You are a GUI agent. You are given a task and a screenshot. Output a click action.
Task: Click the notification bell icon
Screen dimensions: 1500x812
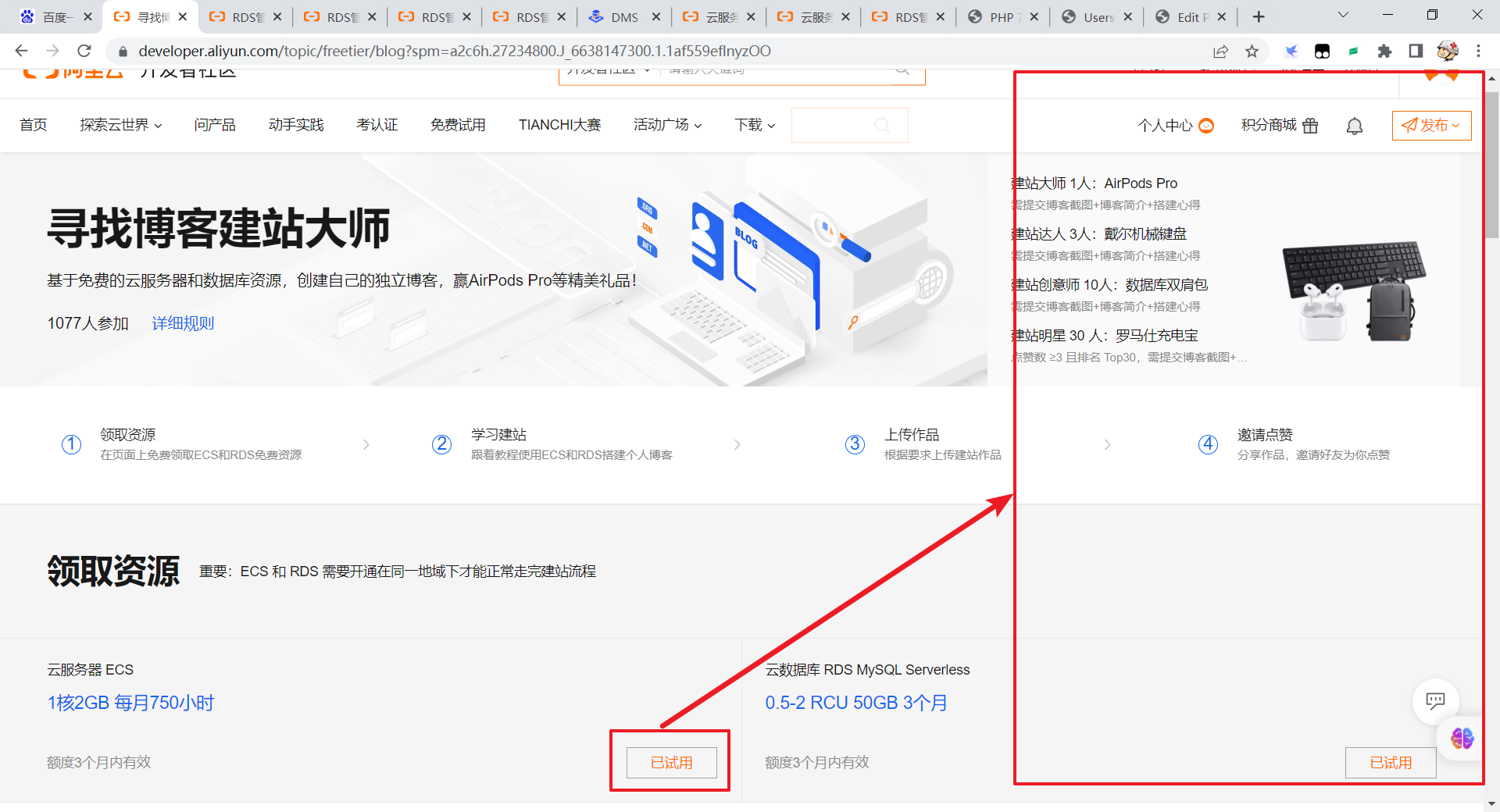[x=1355, y=126]
